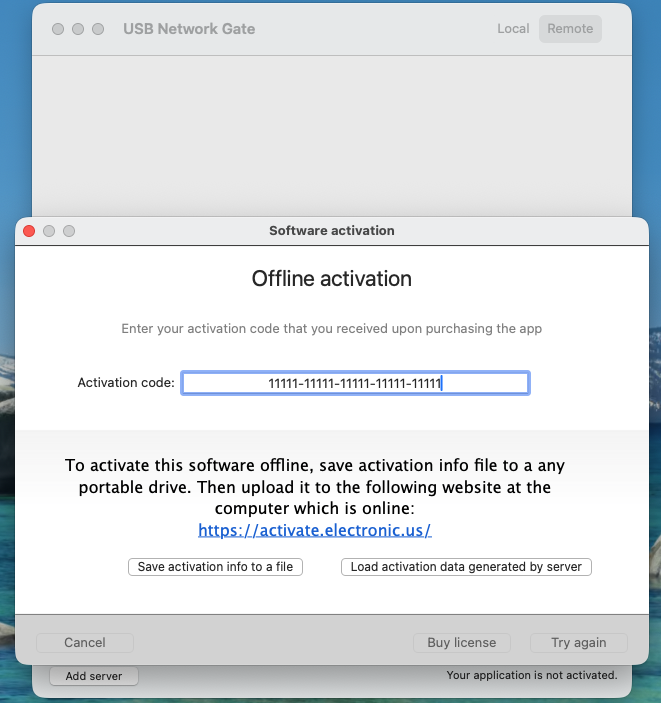Click Save activation info to a file
661x703 pixels.
click(x=215, y=567)
